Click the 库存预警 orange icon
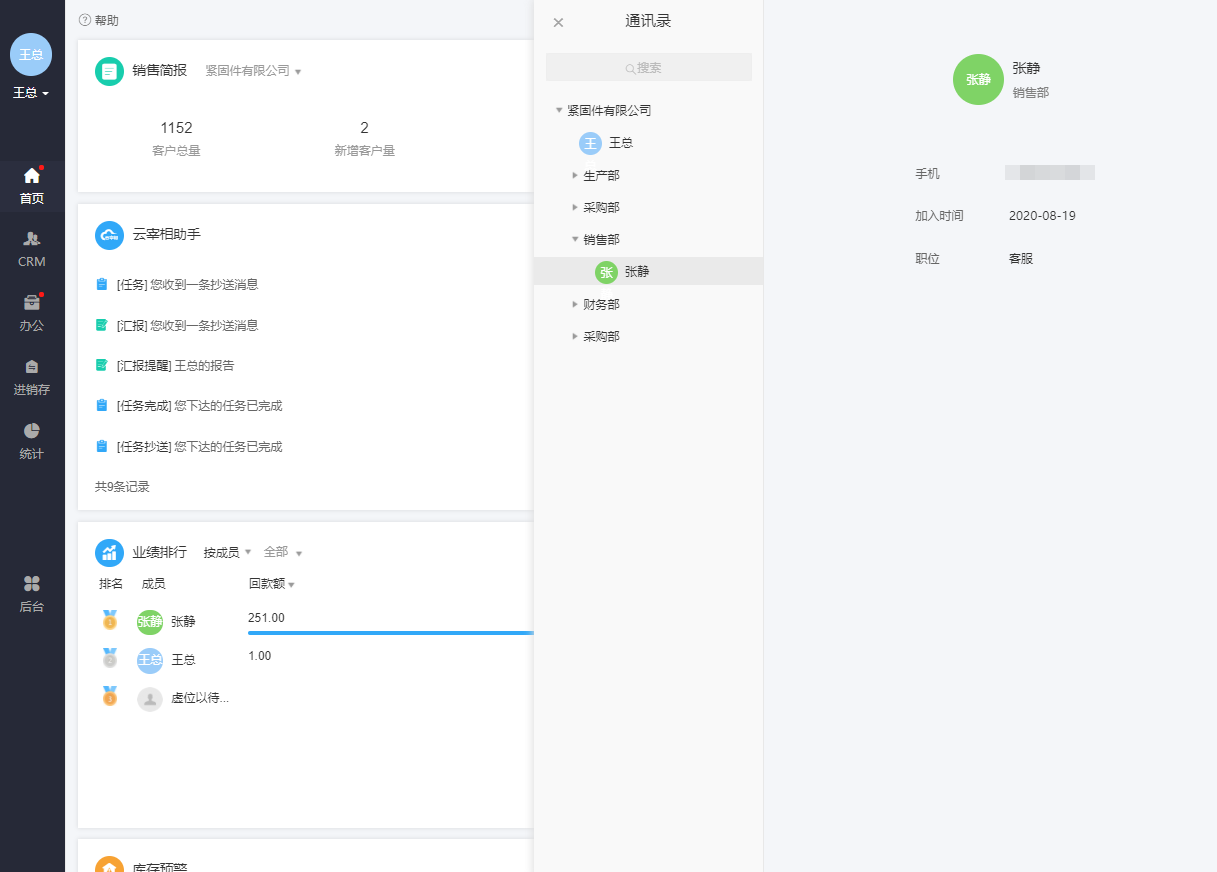 click(x=109, y=864)
